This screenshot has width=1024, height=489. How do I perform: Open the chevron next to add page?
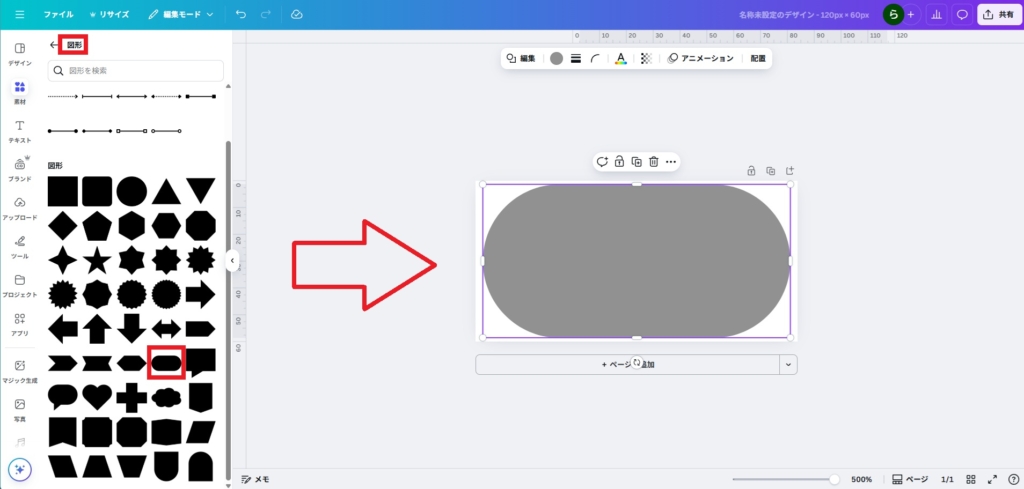788,365
